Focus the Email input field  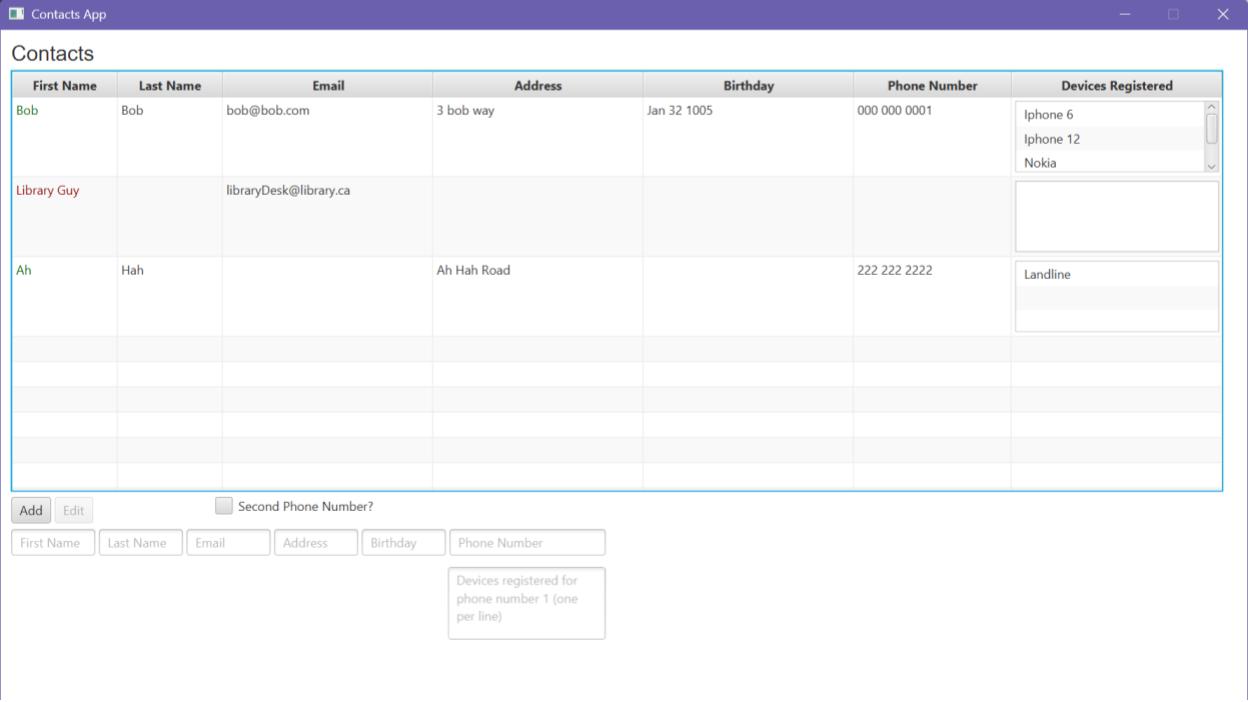pos(228,543)
